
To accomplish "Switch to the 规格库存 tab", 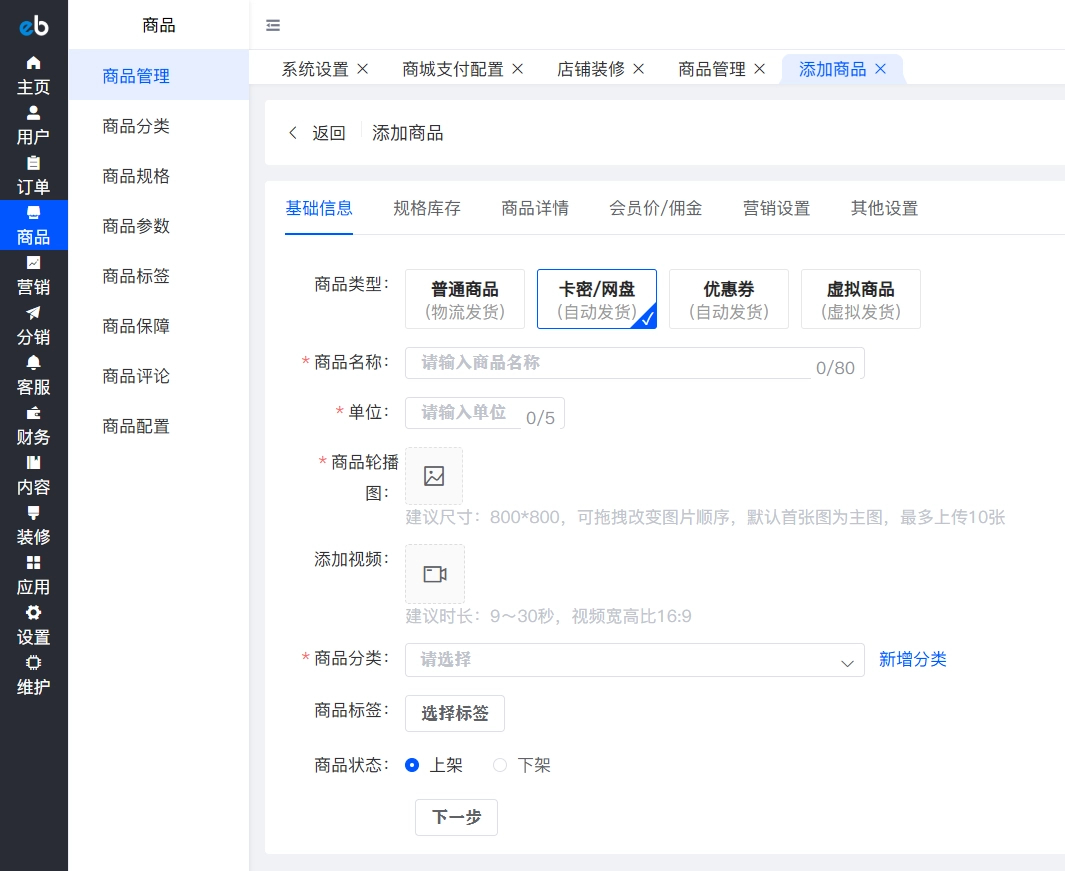I will click(427, 208).
